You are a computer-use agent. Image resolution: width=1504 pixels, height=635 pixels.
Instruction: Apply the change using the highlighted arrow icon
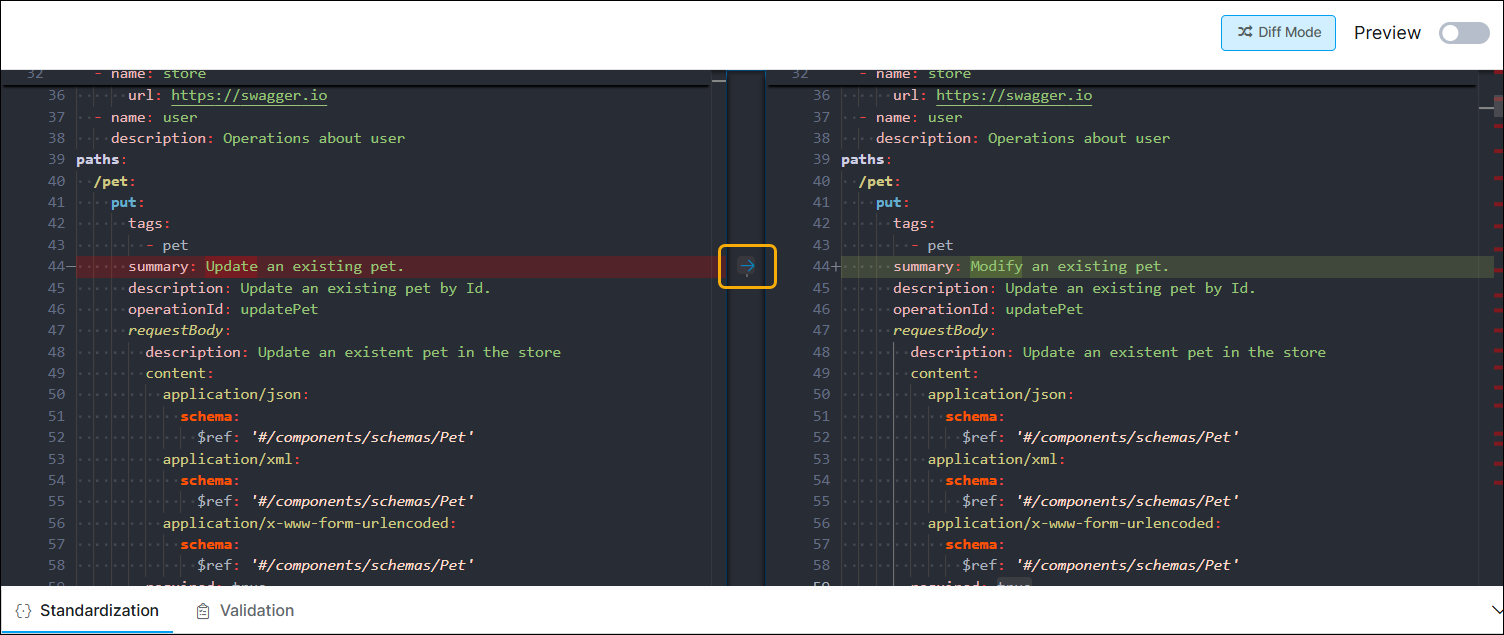[x=747, y=266]
